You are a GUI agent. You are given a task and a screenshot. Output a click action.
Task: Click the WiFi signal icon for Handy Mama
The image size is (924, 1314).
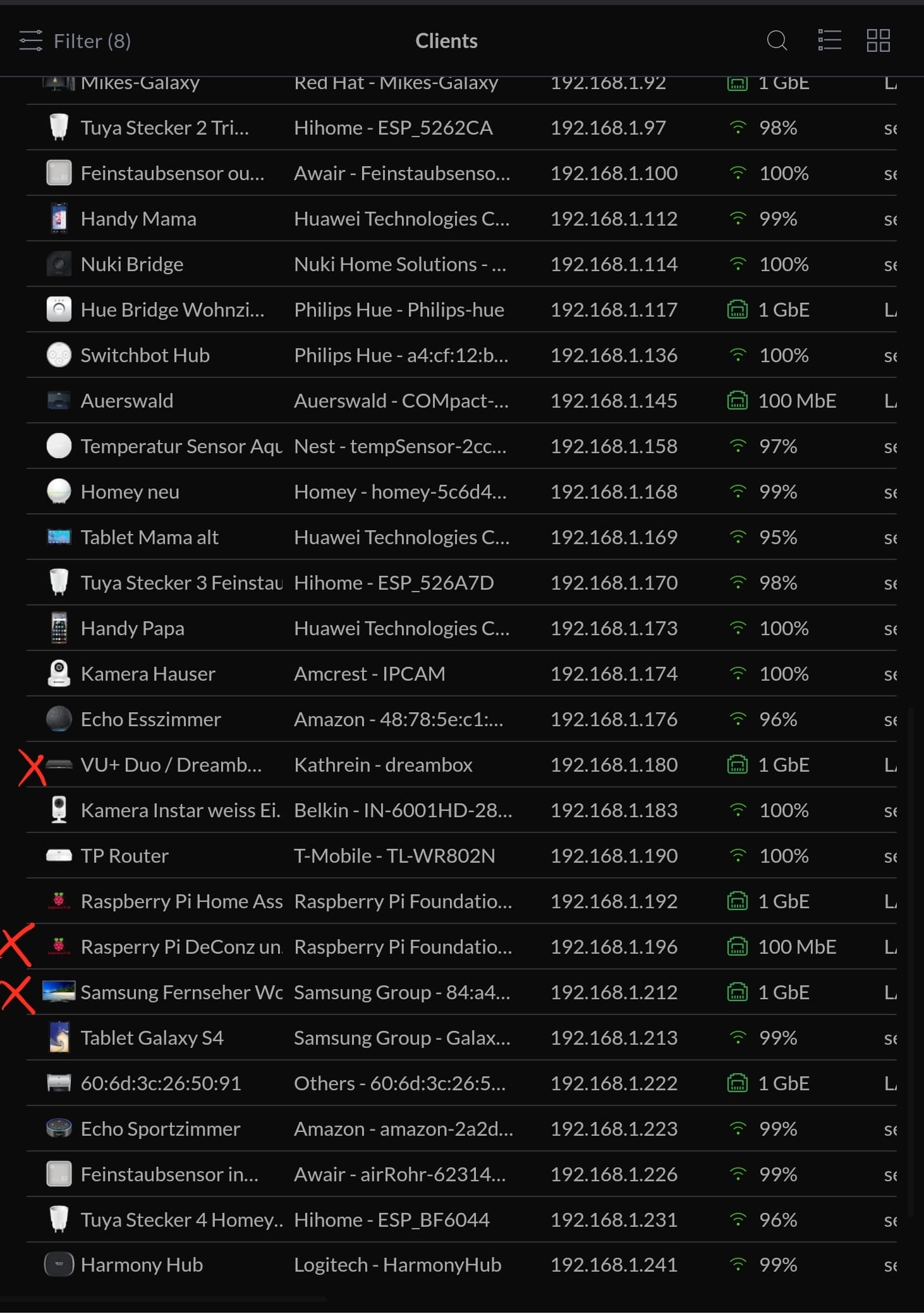pyautogui.click(x=738, y=219)
